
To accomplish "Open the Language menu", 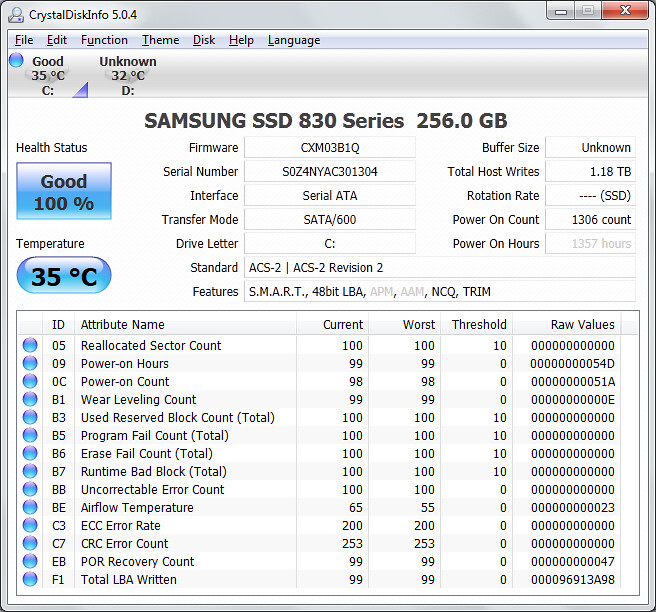I will (x=294, y=40).
